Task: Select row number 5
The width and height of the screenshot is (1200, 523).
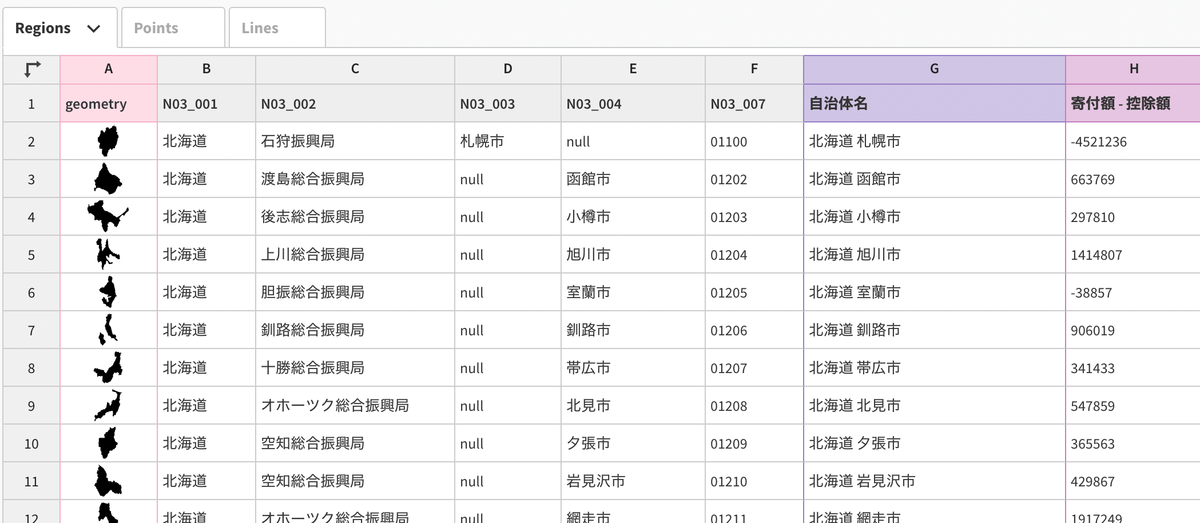Action: (x=31, y=254)
